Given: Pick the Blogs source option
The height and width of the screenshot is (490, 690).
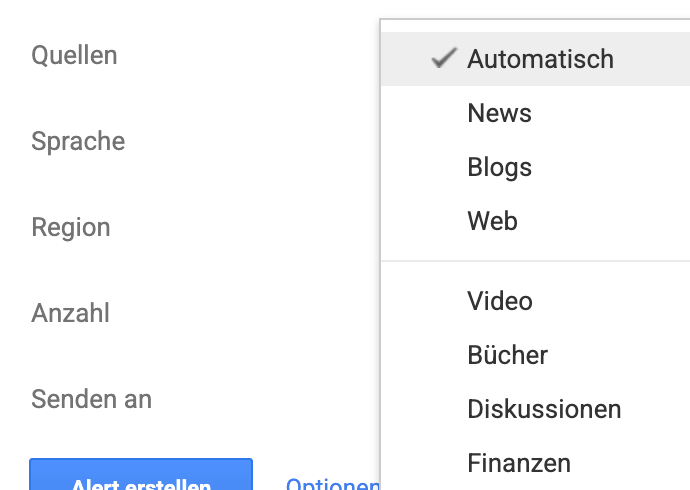Looking at the screenshot, I should (x=499, y=167).
